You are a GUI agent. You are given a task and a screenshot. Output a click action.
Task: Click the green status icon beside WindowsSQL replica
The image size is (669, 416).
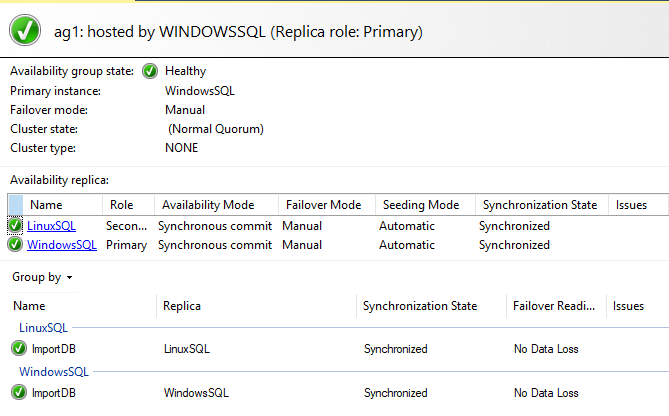(15, 245)
